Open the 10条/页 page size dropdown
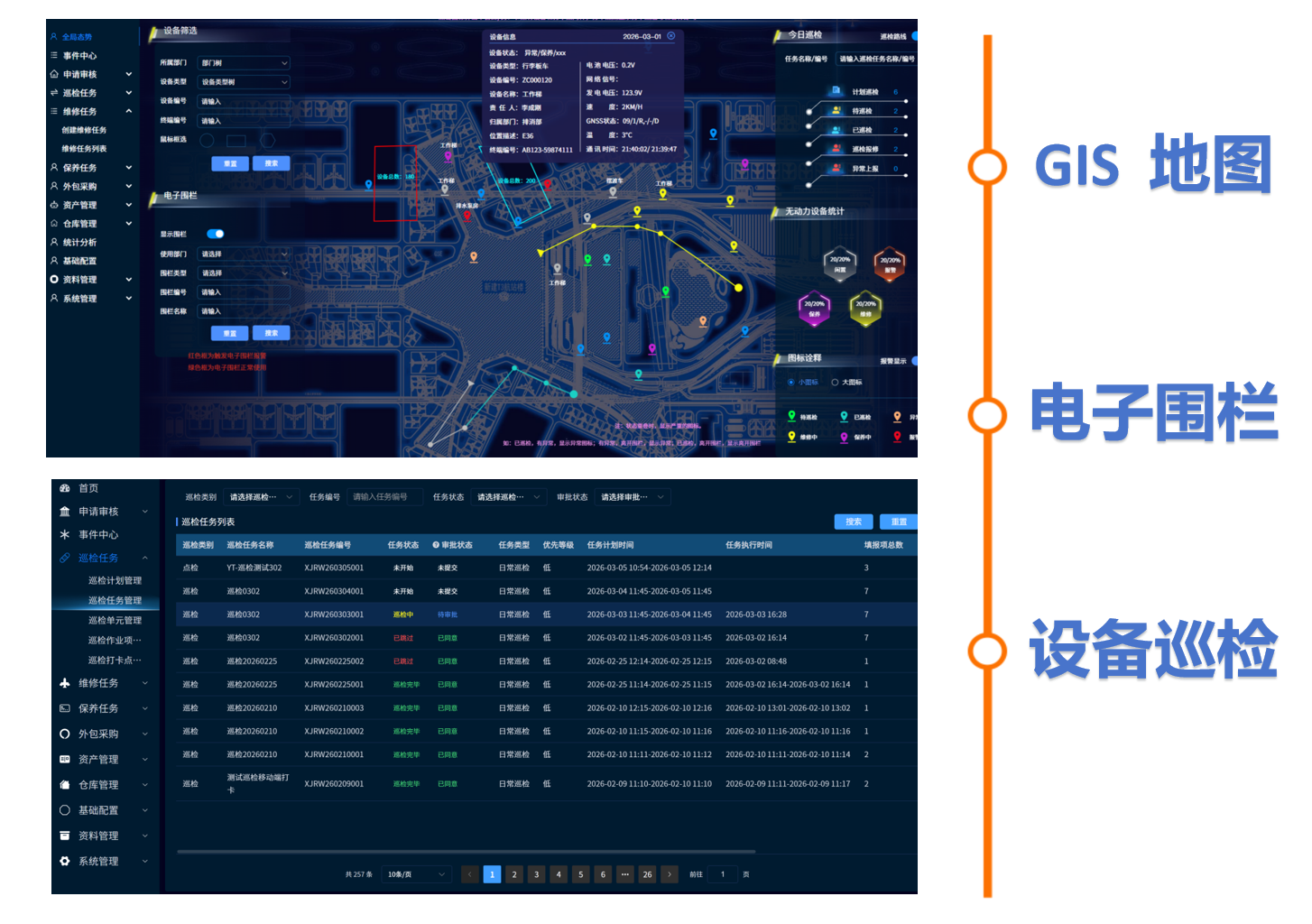The image size is (1312, 924). [x=417, y=874]
